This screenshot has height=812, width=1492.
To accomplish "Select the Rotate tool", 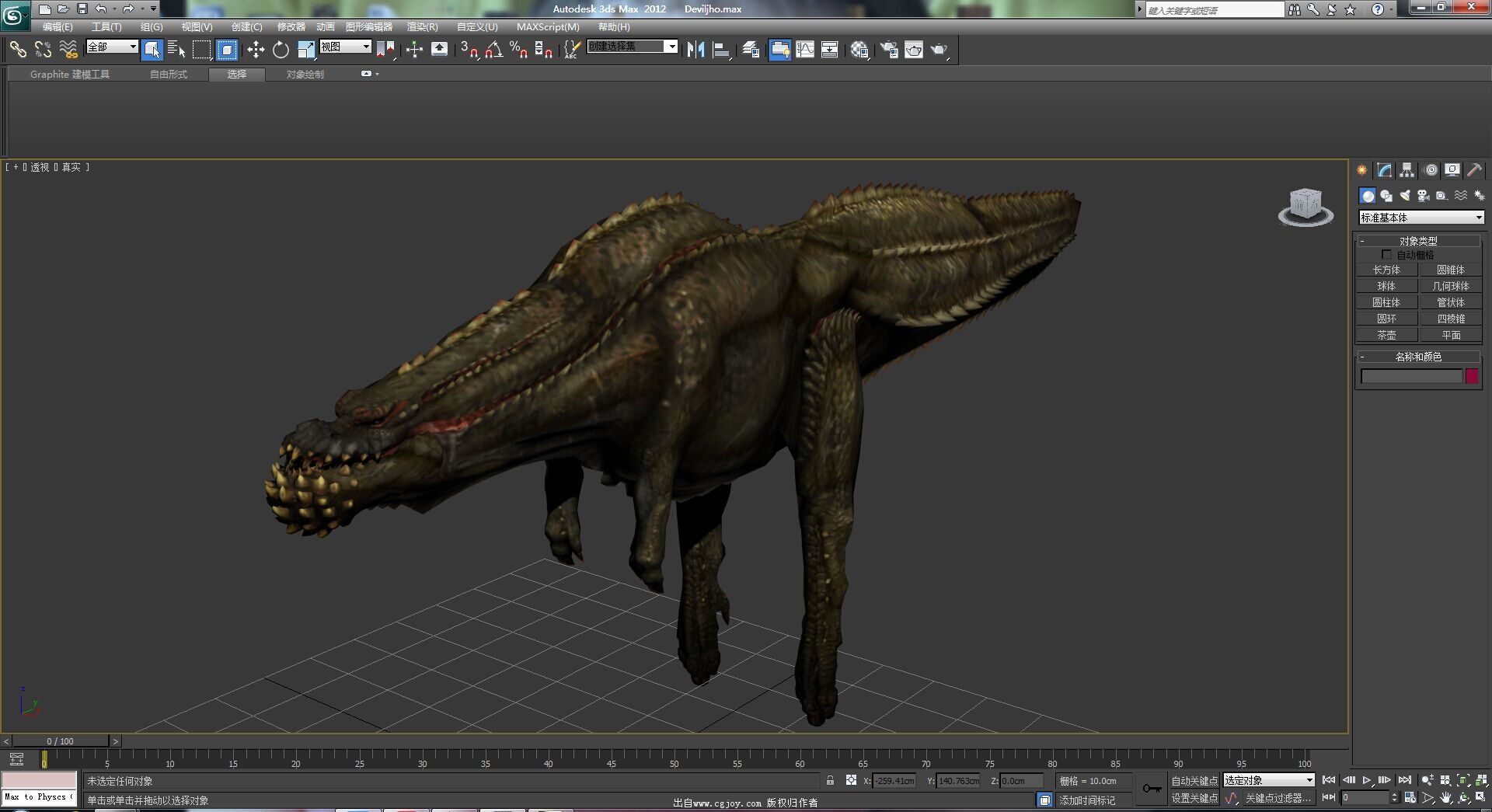I will coord(281,50).
